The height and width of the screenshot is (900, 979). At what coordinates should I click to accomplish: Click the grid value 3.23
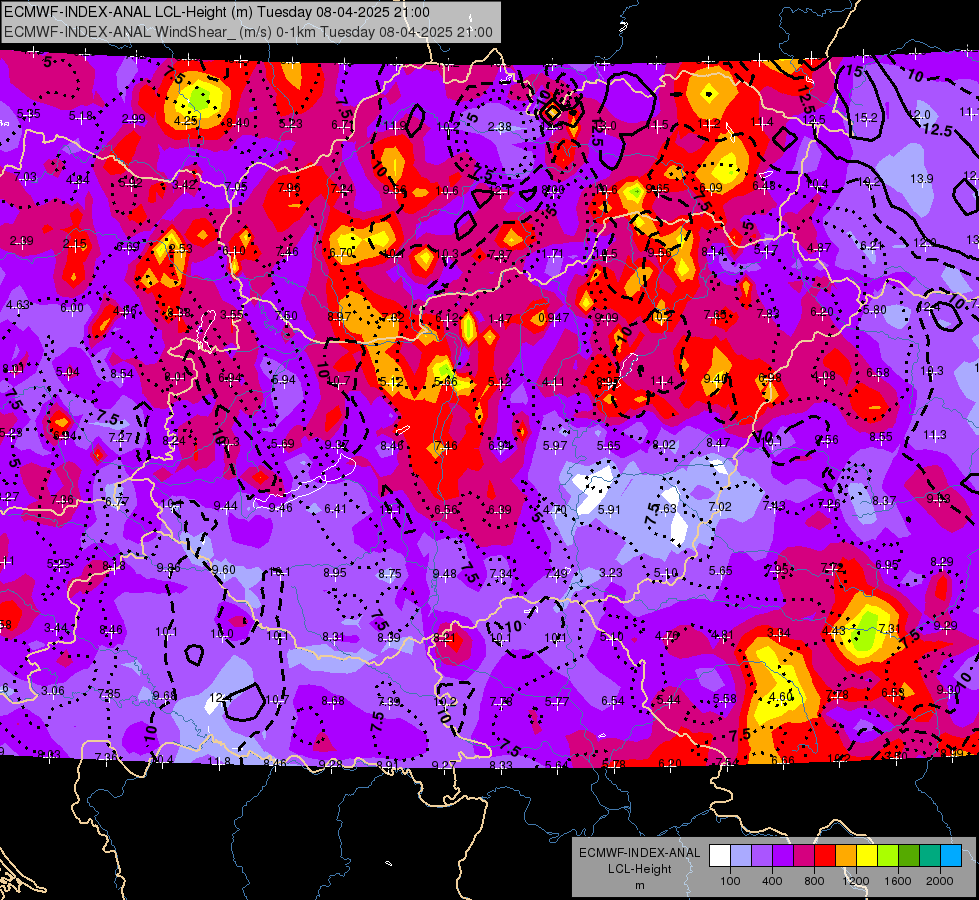611,573
